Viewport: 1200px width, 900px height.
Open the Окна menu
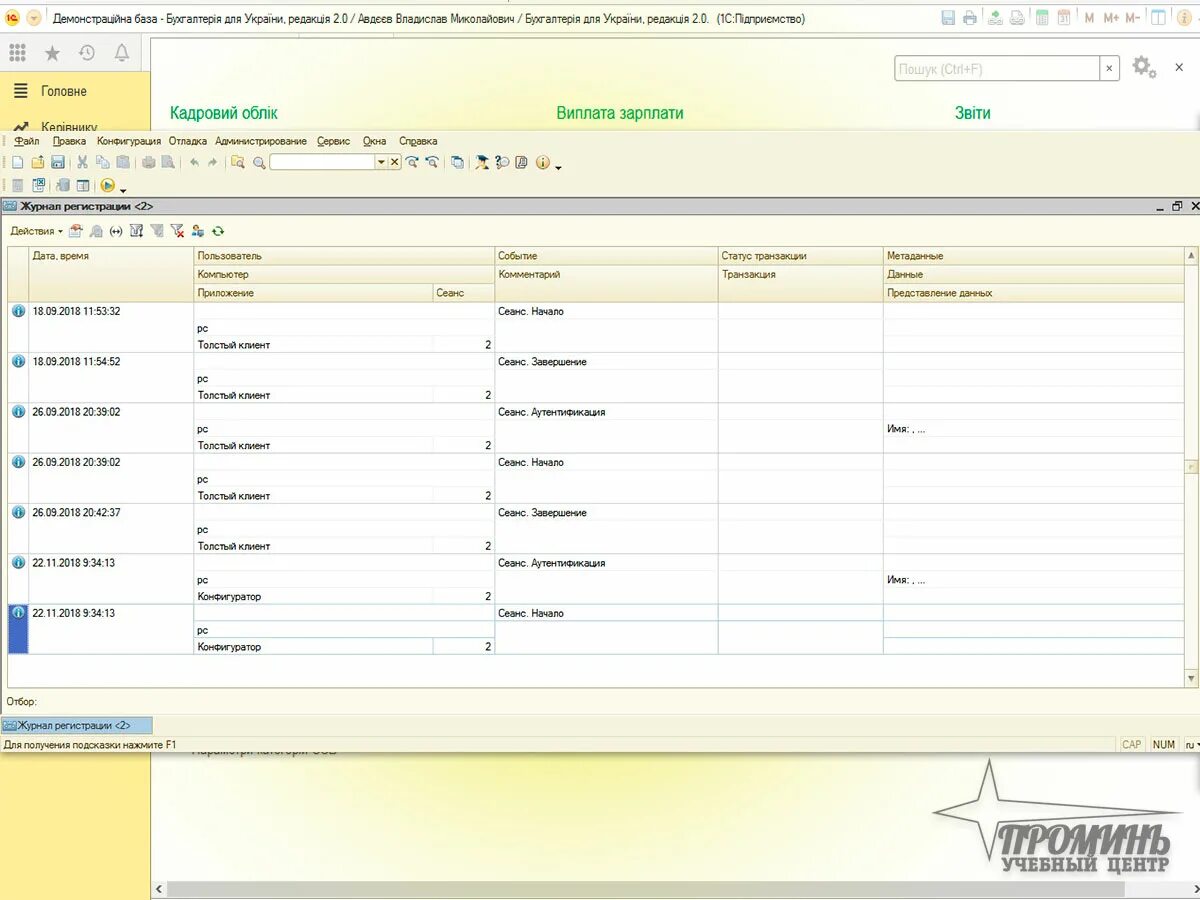375,141
